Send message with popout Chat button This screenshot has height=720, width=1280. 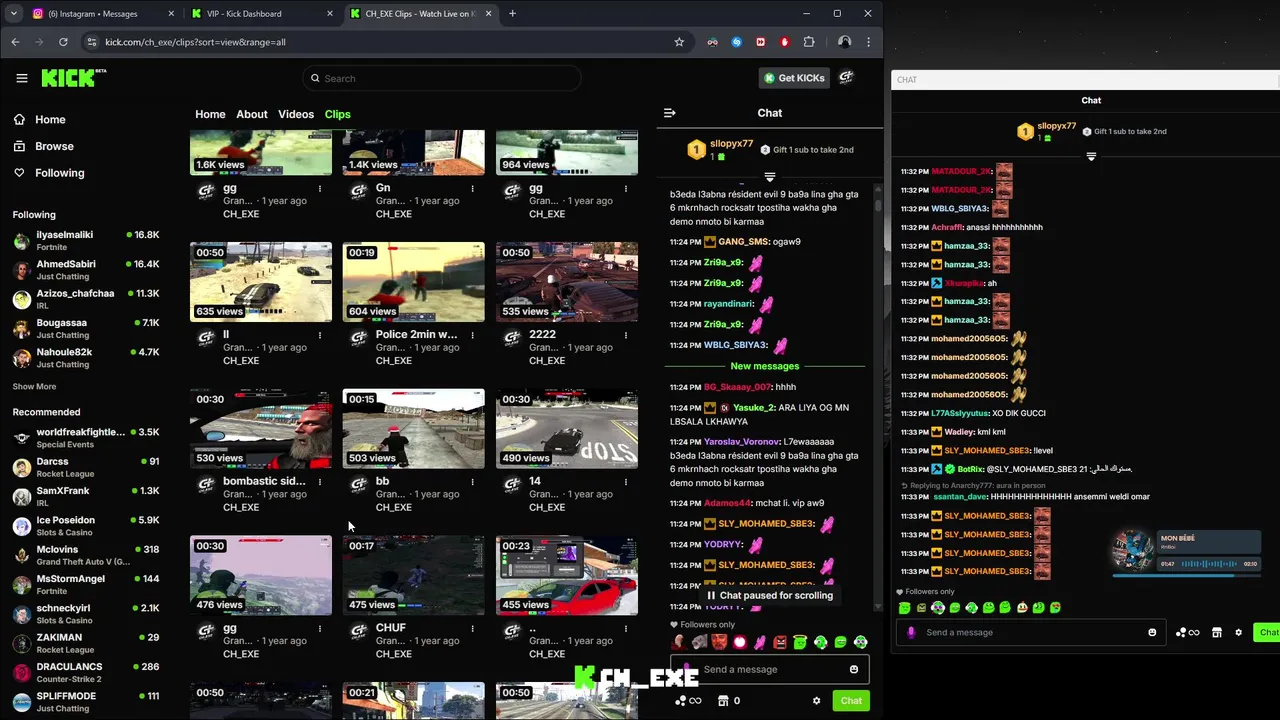[1268, 632]
